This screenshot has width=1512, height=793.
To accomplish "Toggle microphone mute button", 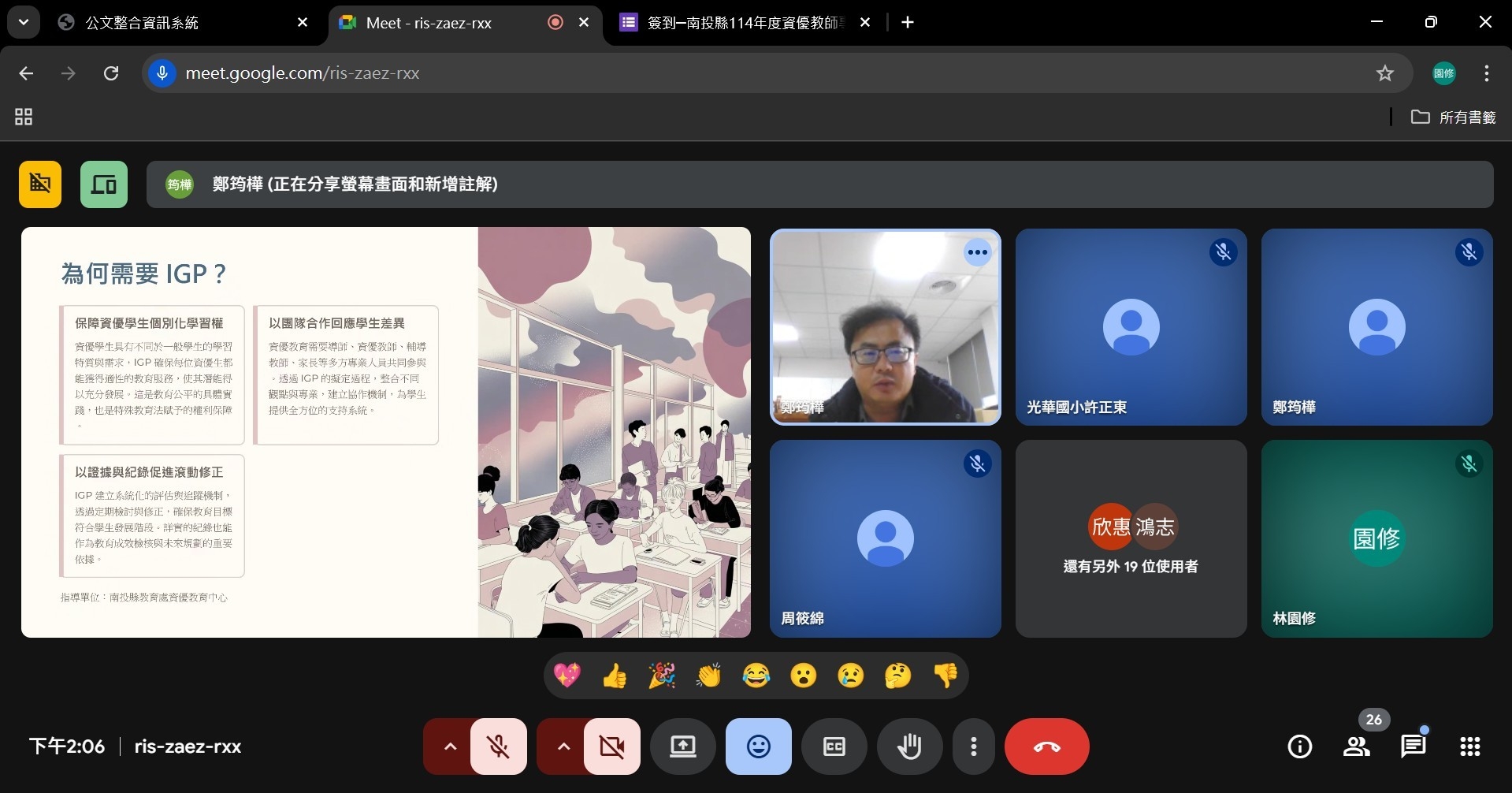I will (x=499, y=746).
